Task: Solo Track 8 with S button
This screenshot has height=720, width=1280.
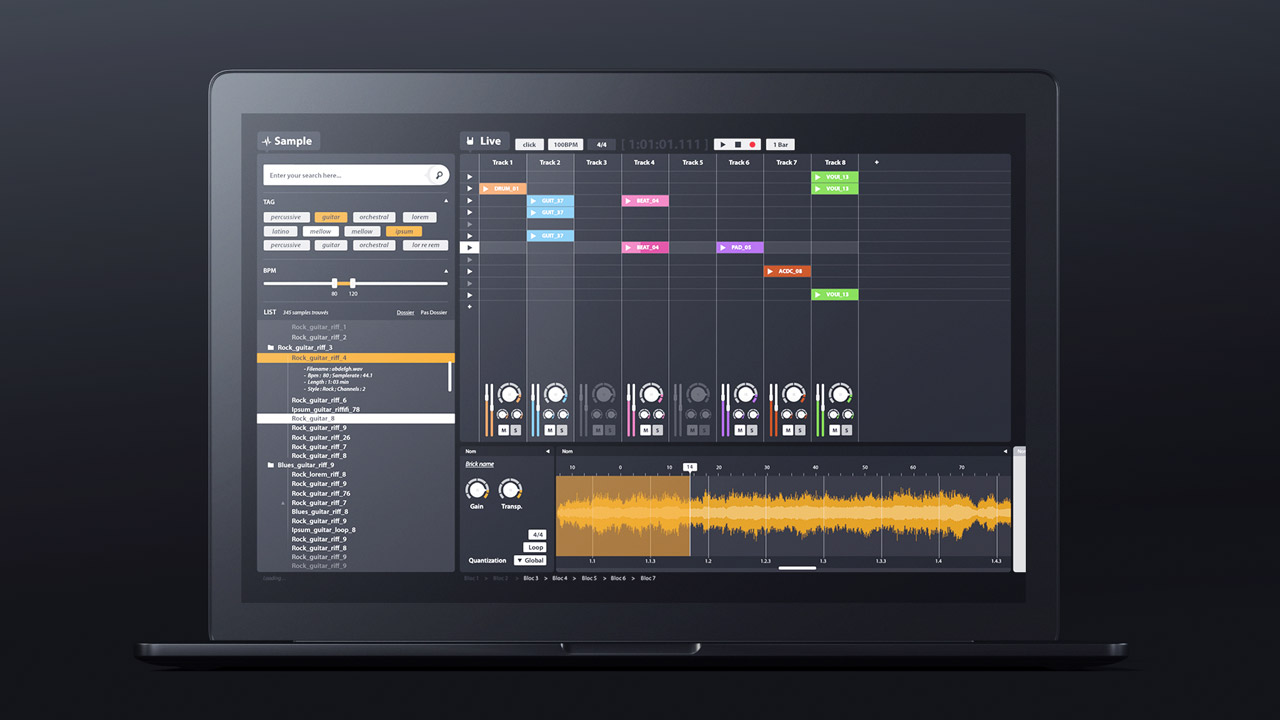Action: (x=847, y=430)
